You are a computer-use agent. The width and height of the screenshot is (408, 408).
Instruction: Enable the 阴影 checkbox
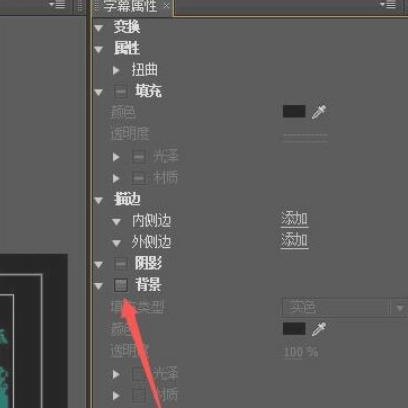121,264
